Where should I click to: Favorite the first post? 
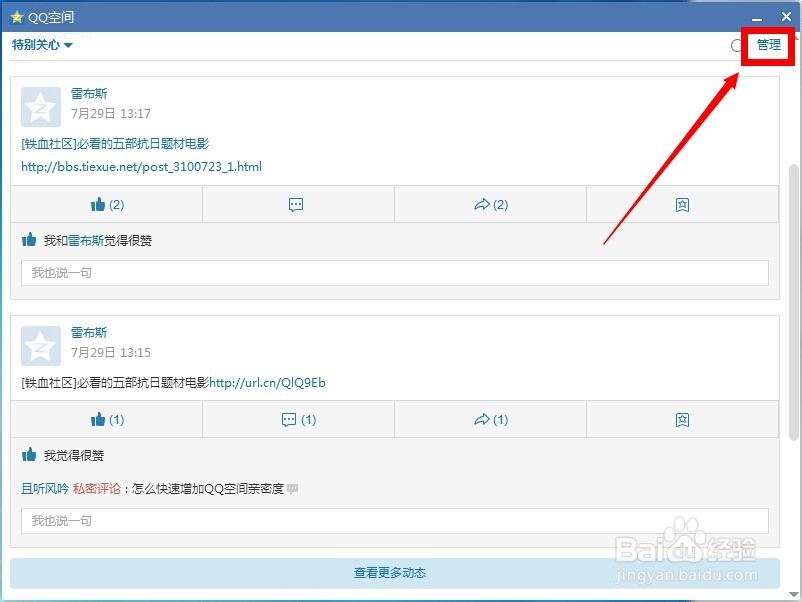[x=682, y=204]
